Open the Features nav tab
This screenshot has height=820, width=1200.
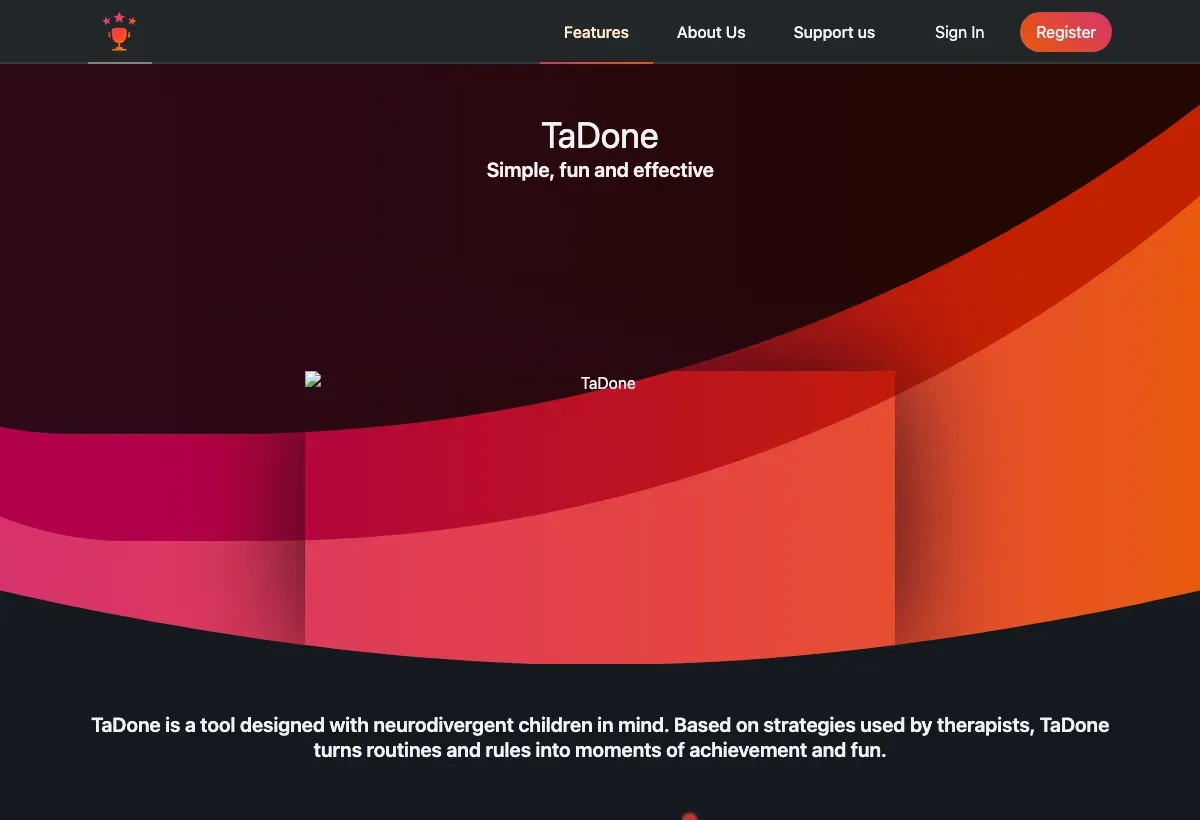tap(596, 32)
